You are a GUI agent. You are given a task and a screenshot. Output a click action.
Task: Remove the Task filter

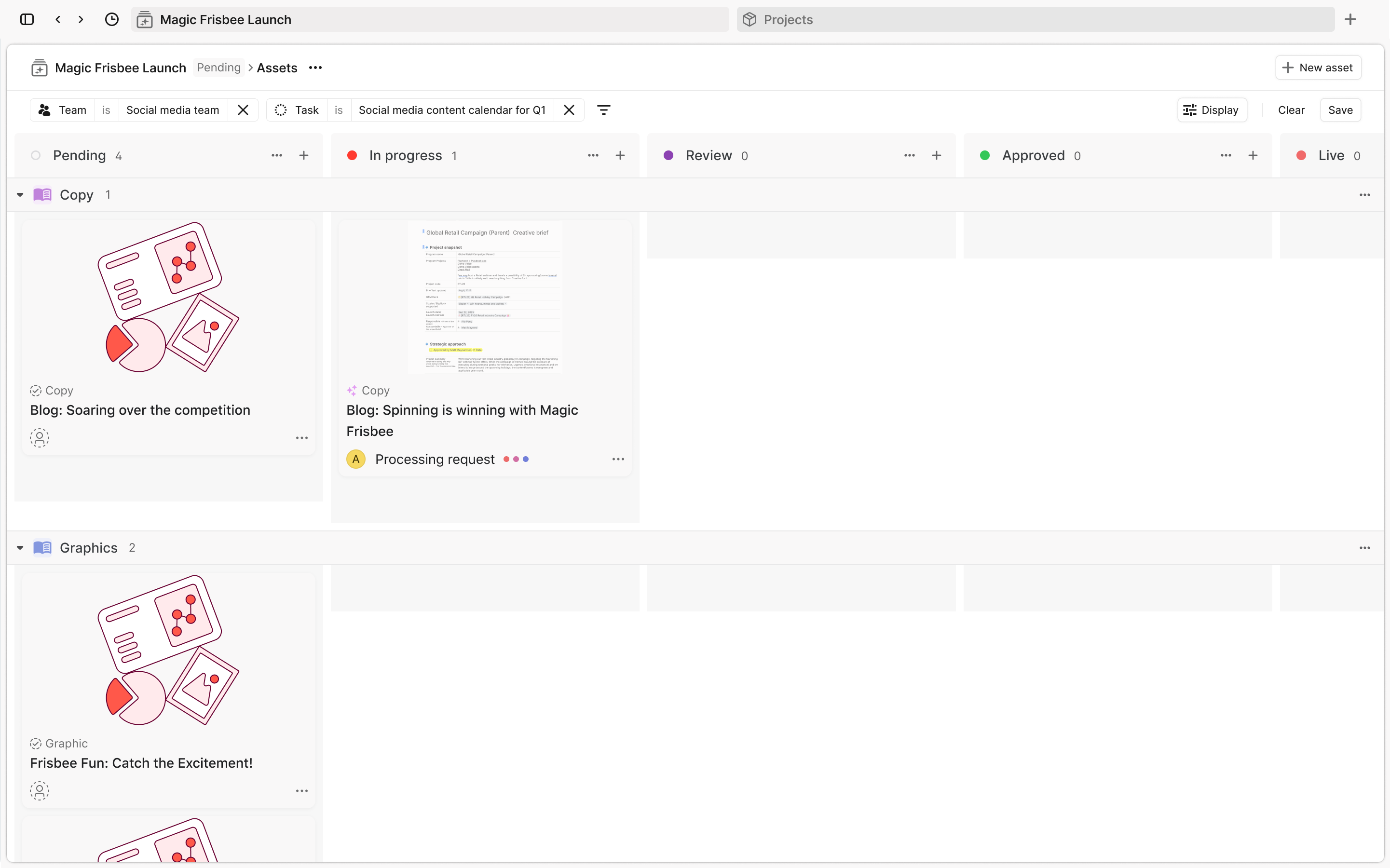tap(569, 109)
